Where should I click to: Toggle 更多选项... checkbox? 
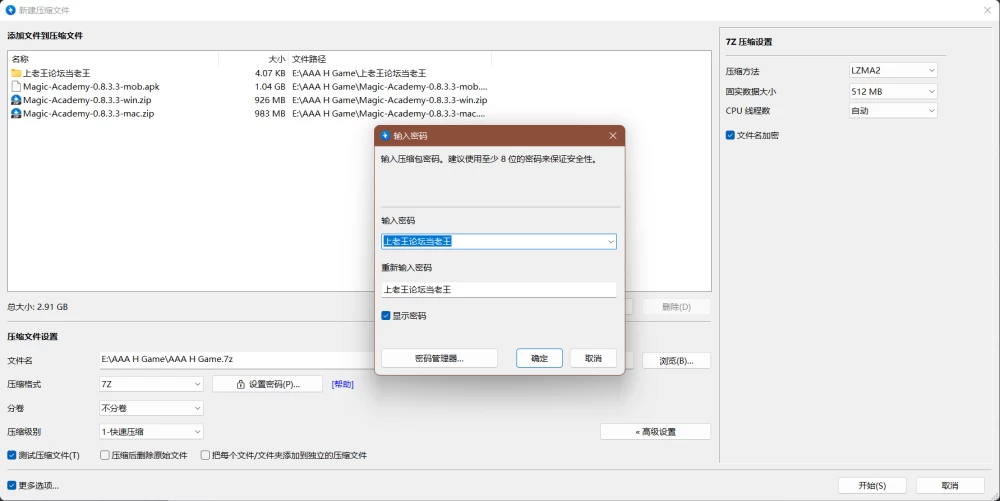(11, 486)
